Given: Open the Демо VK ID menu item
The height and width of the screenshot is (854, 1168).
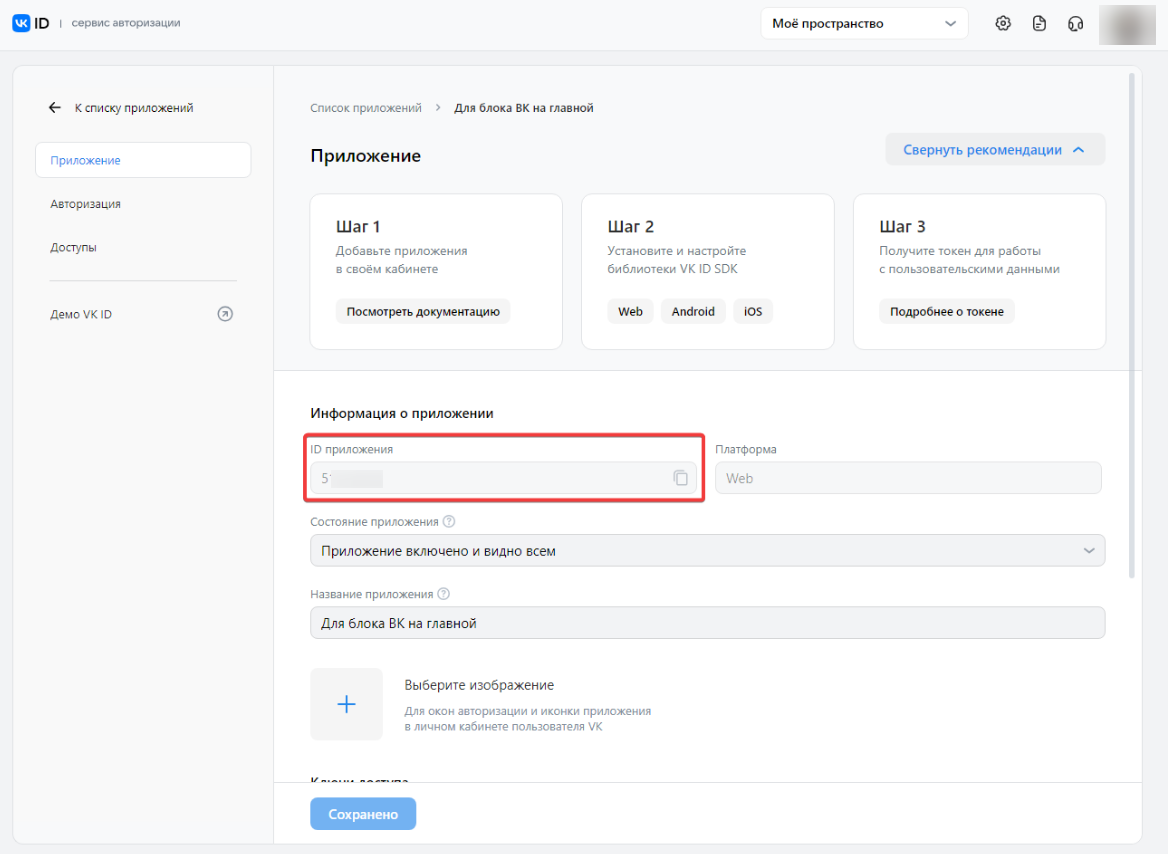Looking at the screenshot, I should tap(81, 314).
